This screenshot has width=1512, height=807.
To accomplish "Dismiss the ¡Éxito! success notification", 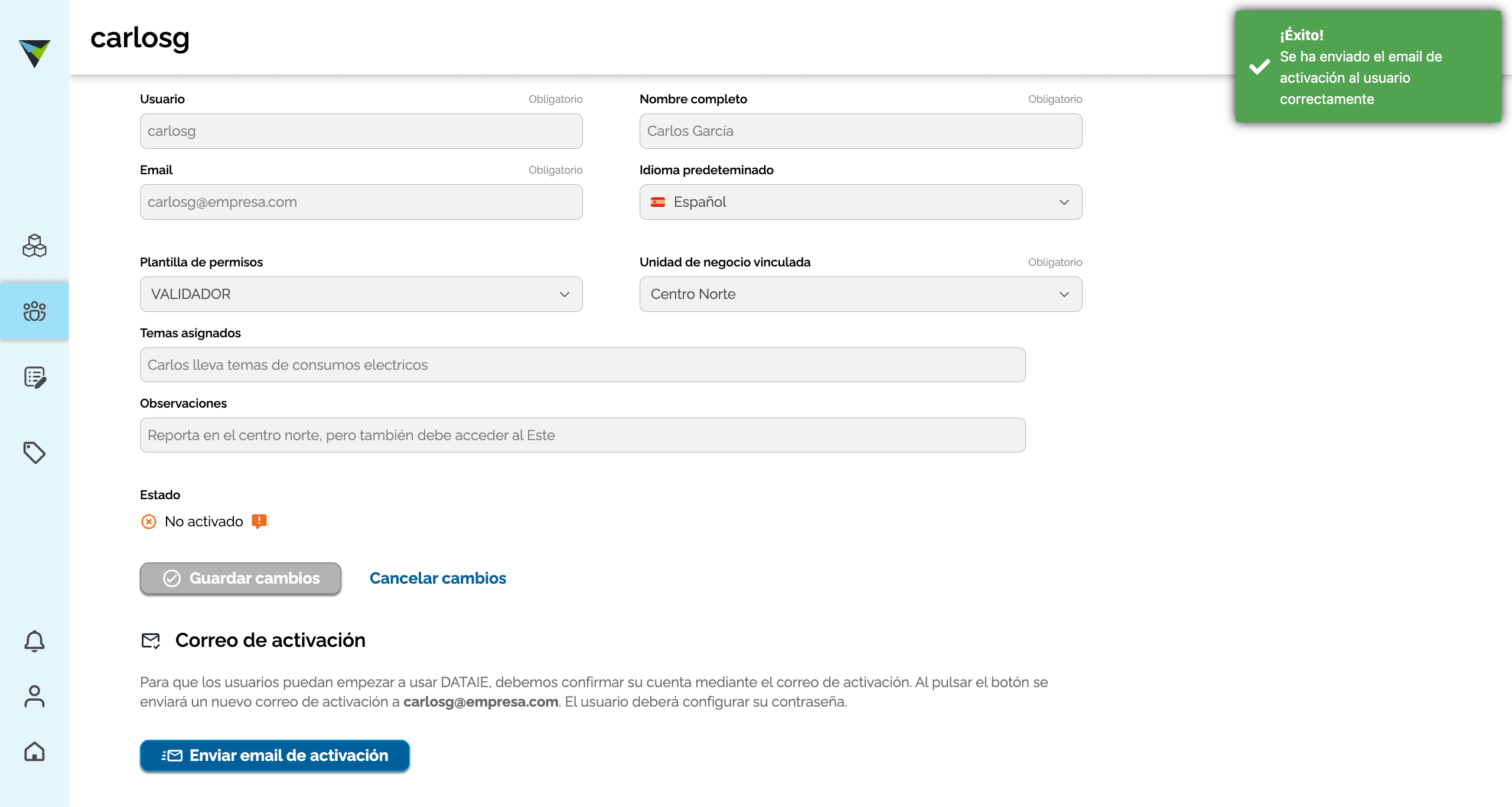I will pos(1368,66).
